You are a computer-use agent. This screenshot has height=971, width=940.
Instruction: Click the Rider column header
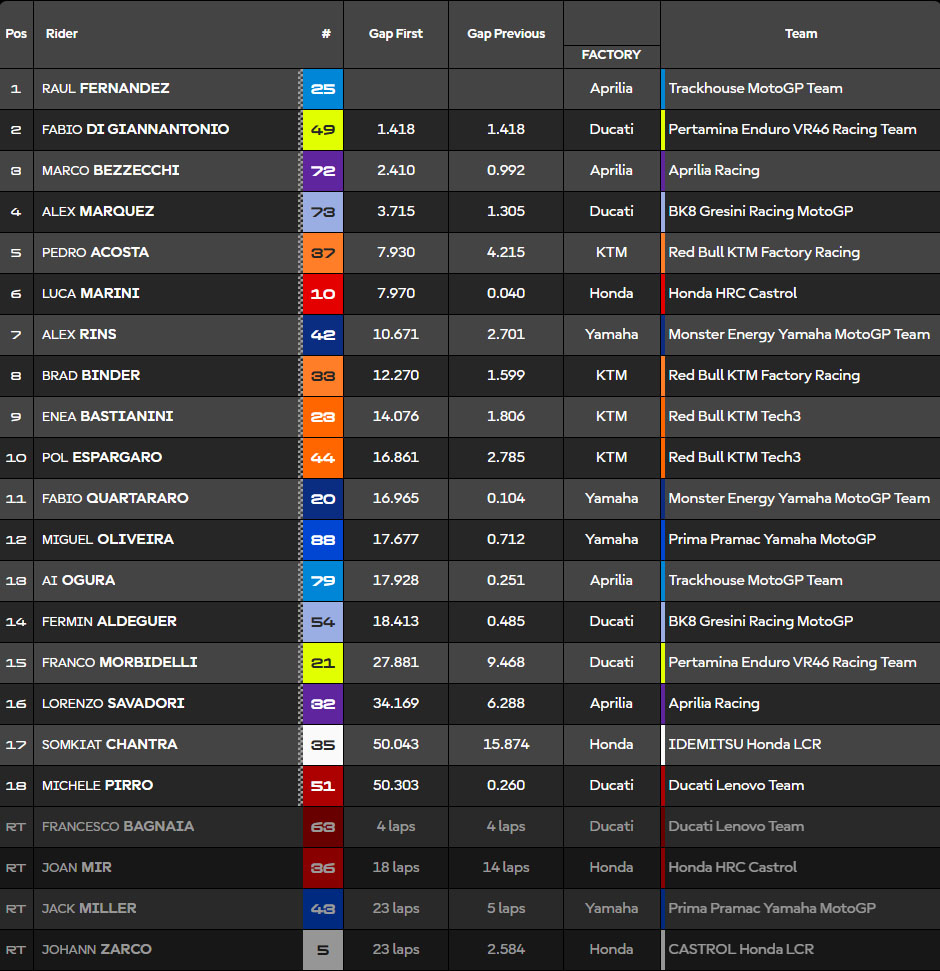(62, 34)
